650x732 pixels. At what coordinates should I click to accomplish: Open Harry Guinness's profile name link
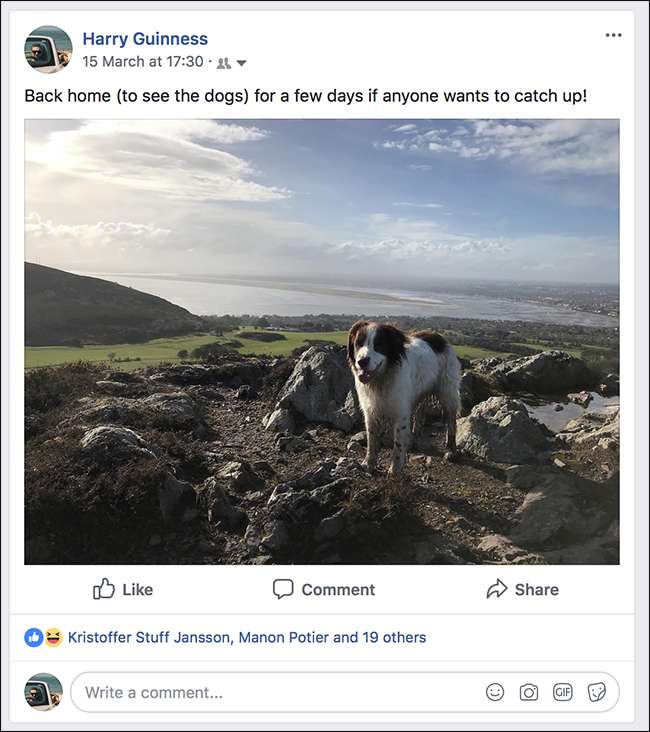pos(145,39)
